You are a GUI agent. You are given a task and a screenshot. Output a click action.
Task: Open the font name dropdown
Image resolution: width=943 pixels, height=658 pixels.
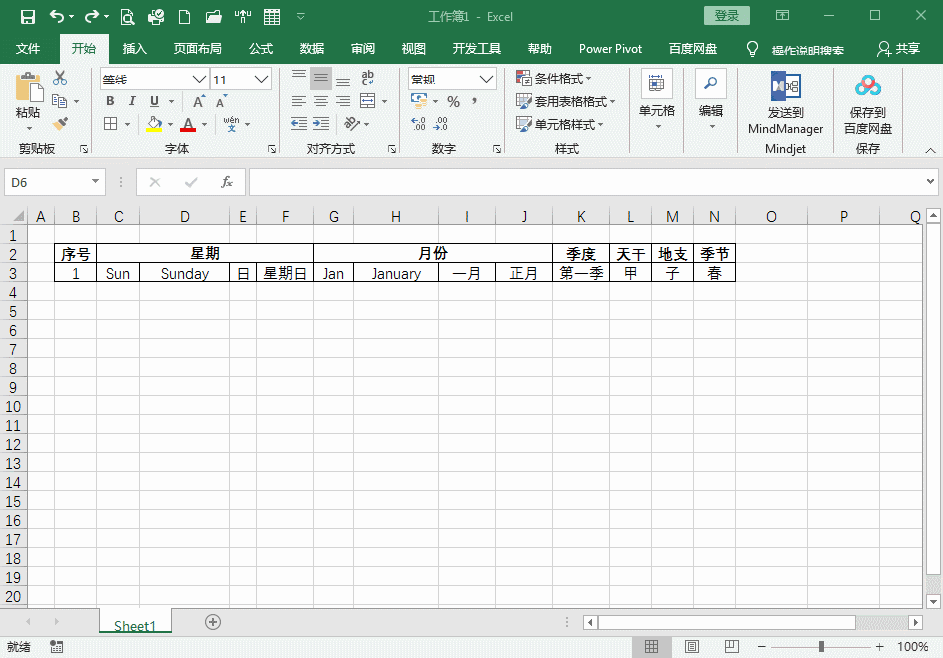pos(200,79)
